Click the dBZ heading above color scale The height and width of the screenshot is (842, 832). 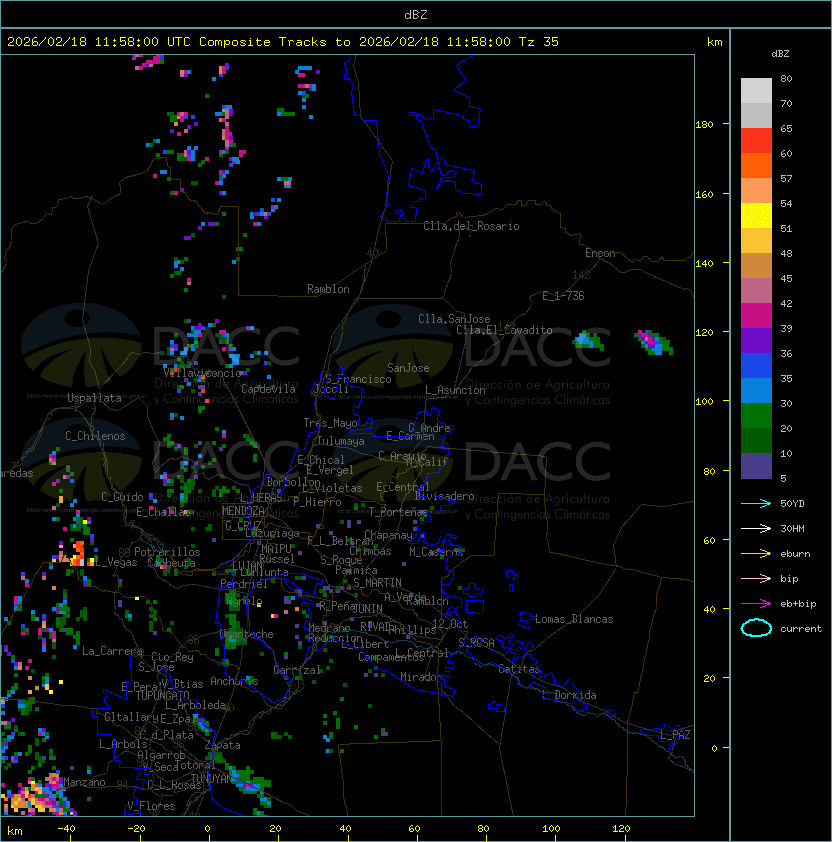click(780, 54)
